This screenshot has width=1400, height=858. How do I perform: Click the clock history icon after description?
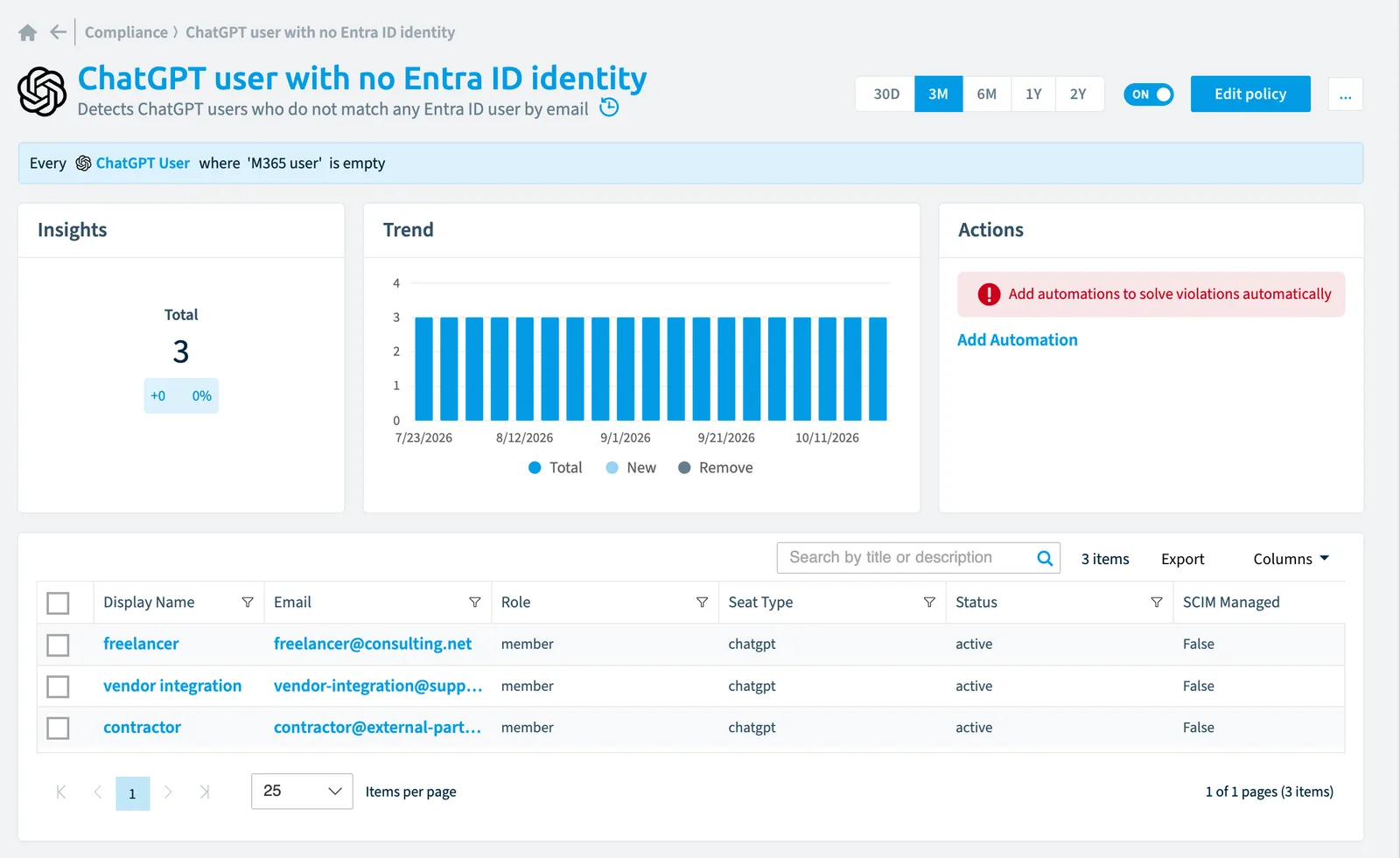point(609,108)
